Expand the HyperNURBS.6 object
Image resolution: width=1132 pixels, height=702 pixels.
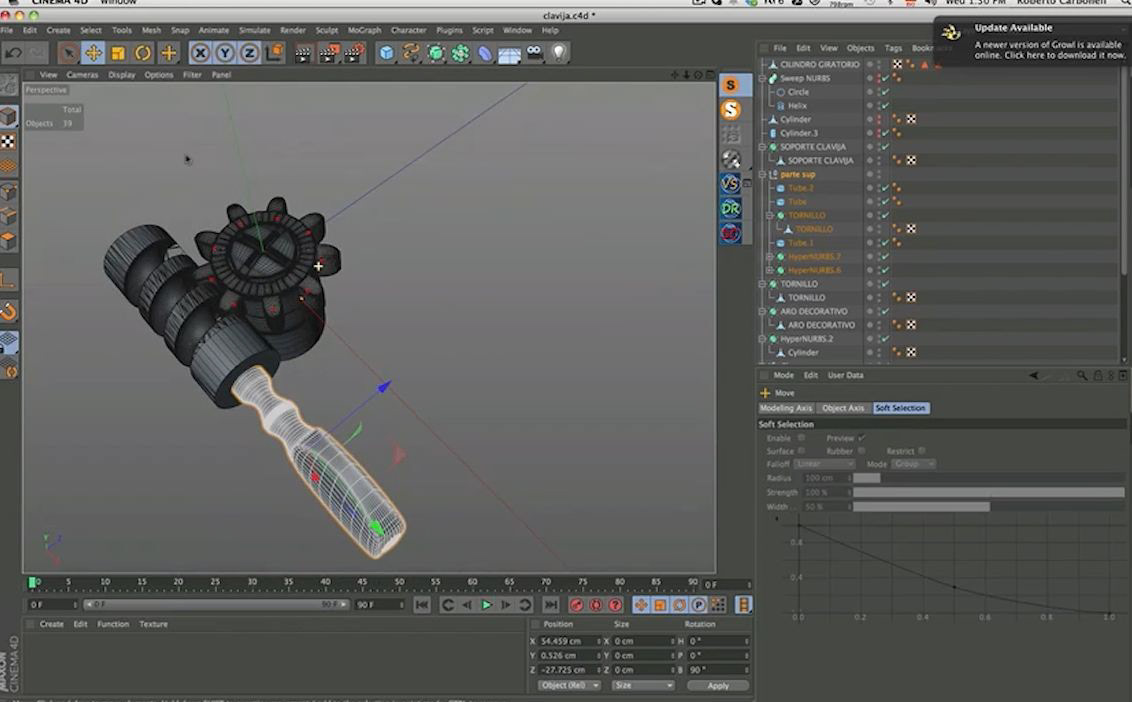770,270
